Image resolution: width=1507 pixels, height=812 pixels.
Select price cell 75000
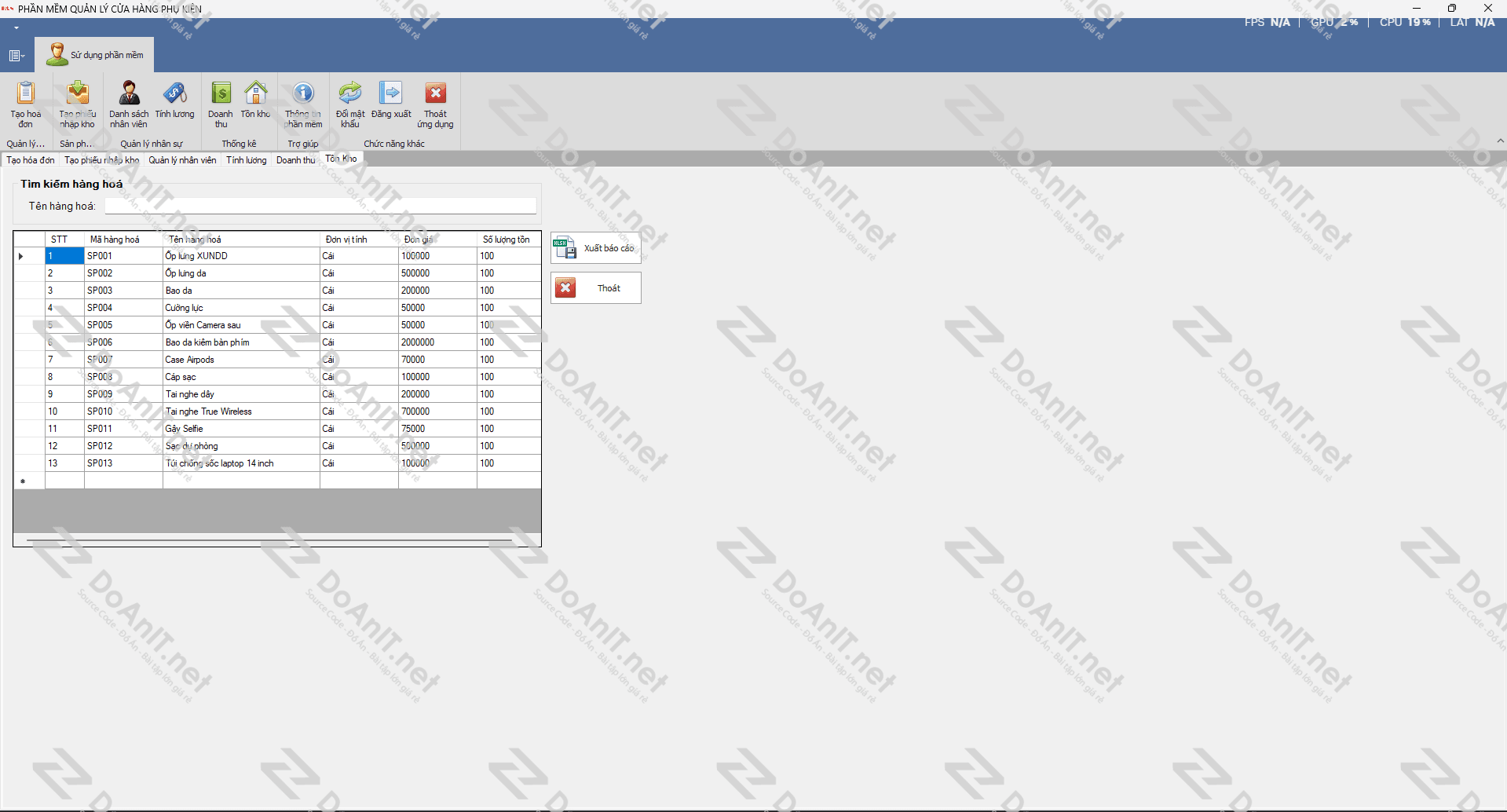437,429
